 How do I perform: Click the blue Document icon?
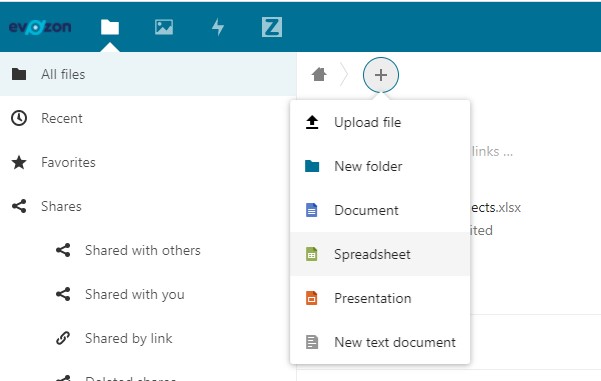(x=312, y=210)
